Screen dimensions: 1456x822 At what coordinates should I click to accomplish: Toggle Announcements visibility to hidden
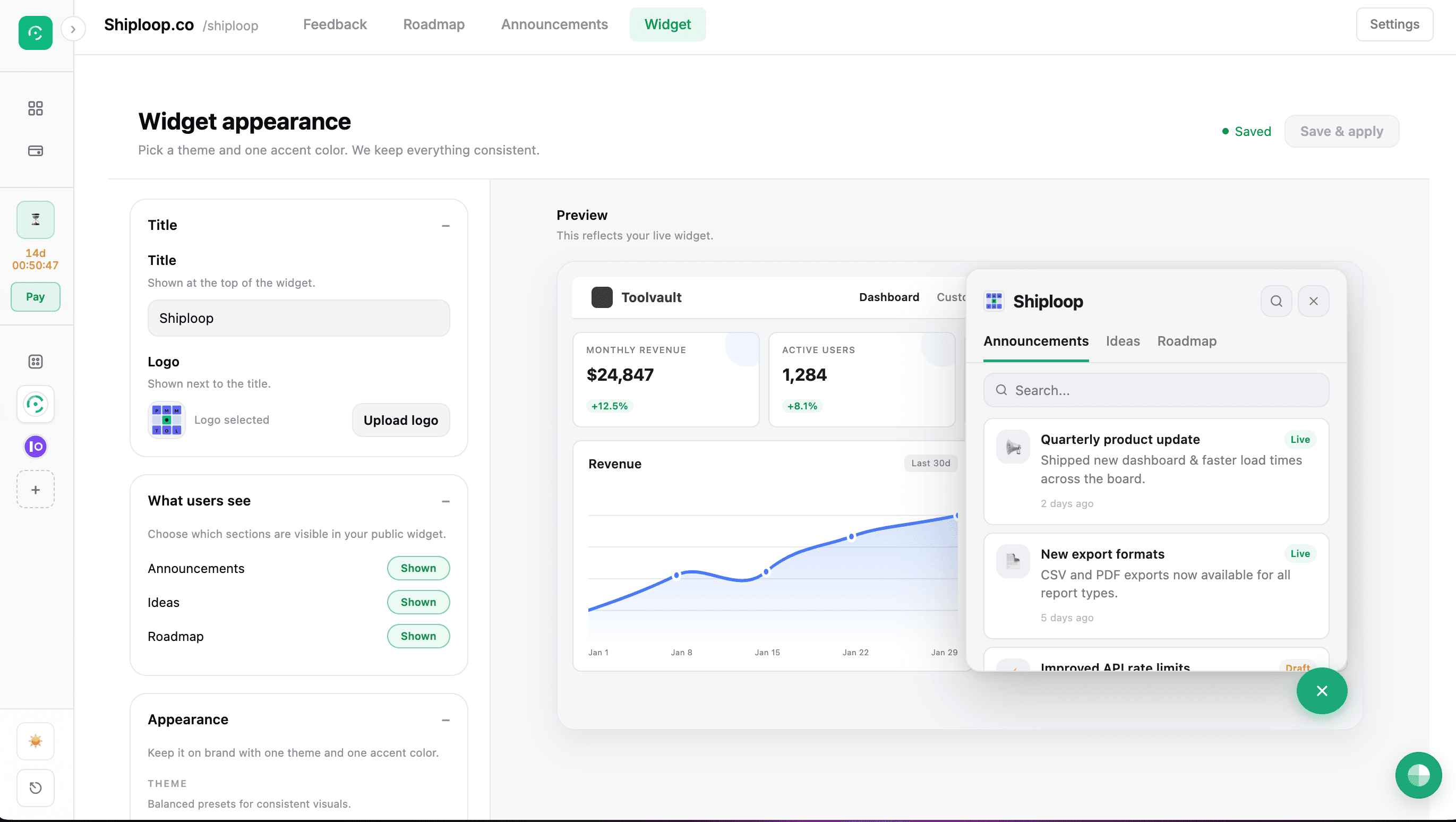point(418,568)
